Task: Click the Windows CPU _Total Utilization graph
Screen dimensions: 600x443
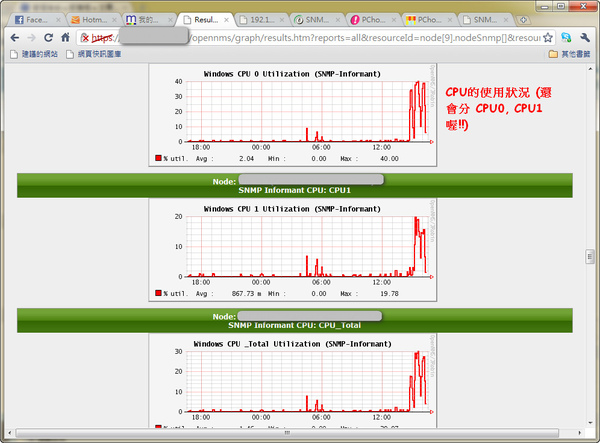Action: [x=293, y=381]
